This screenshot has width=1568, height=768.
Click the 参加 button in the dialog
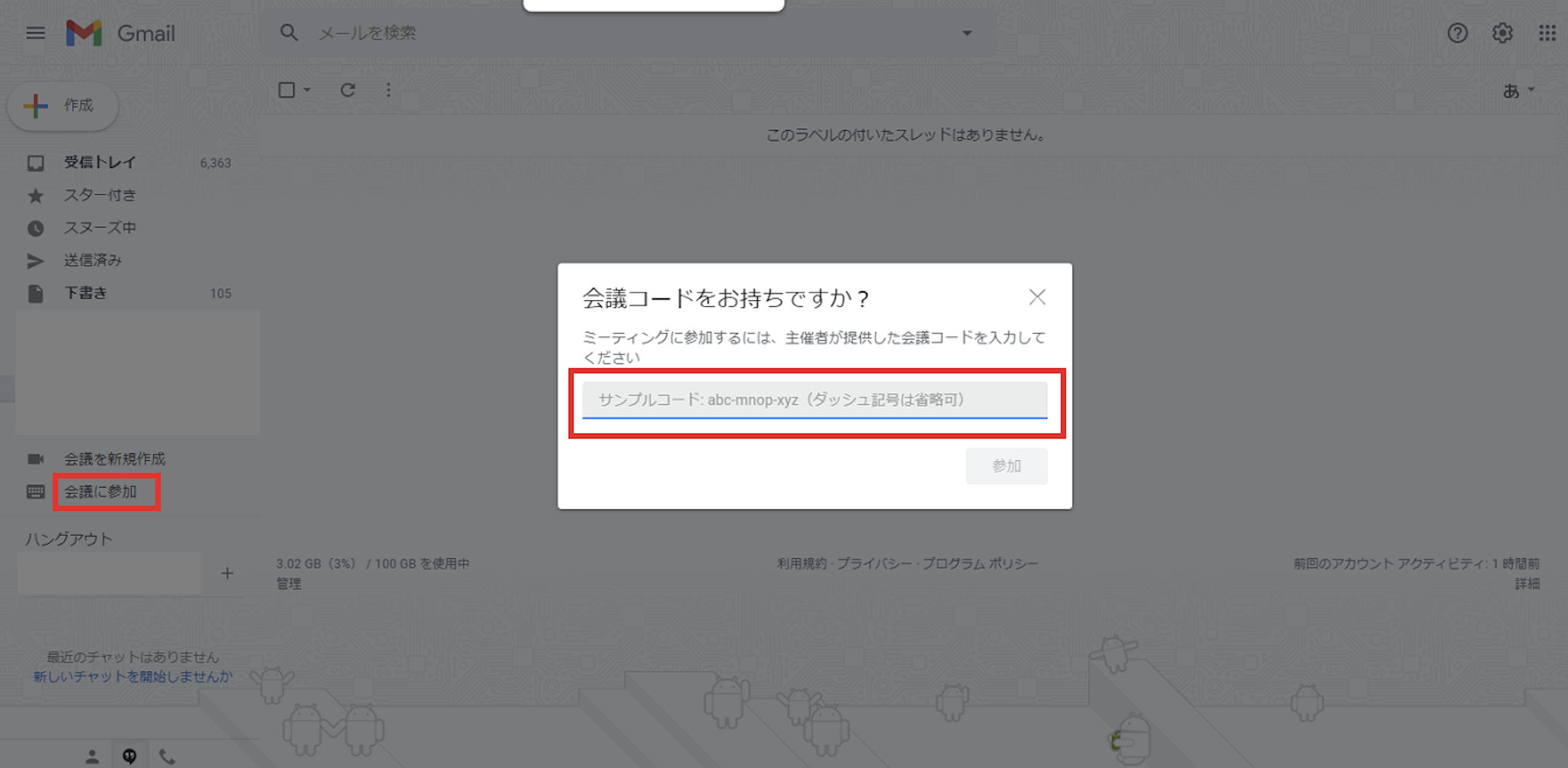[x=1007, y=466]
